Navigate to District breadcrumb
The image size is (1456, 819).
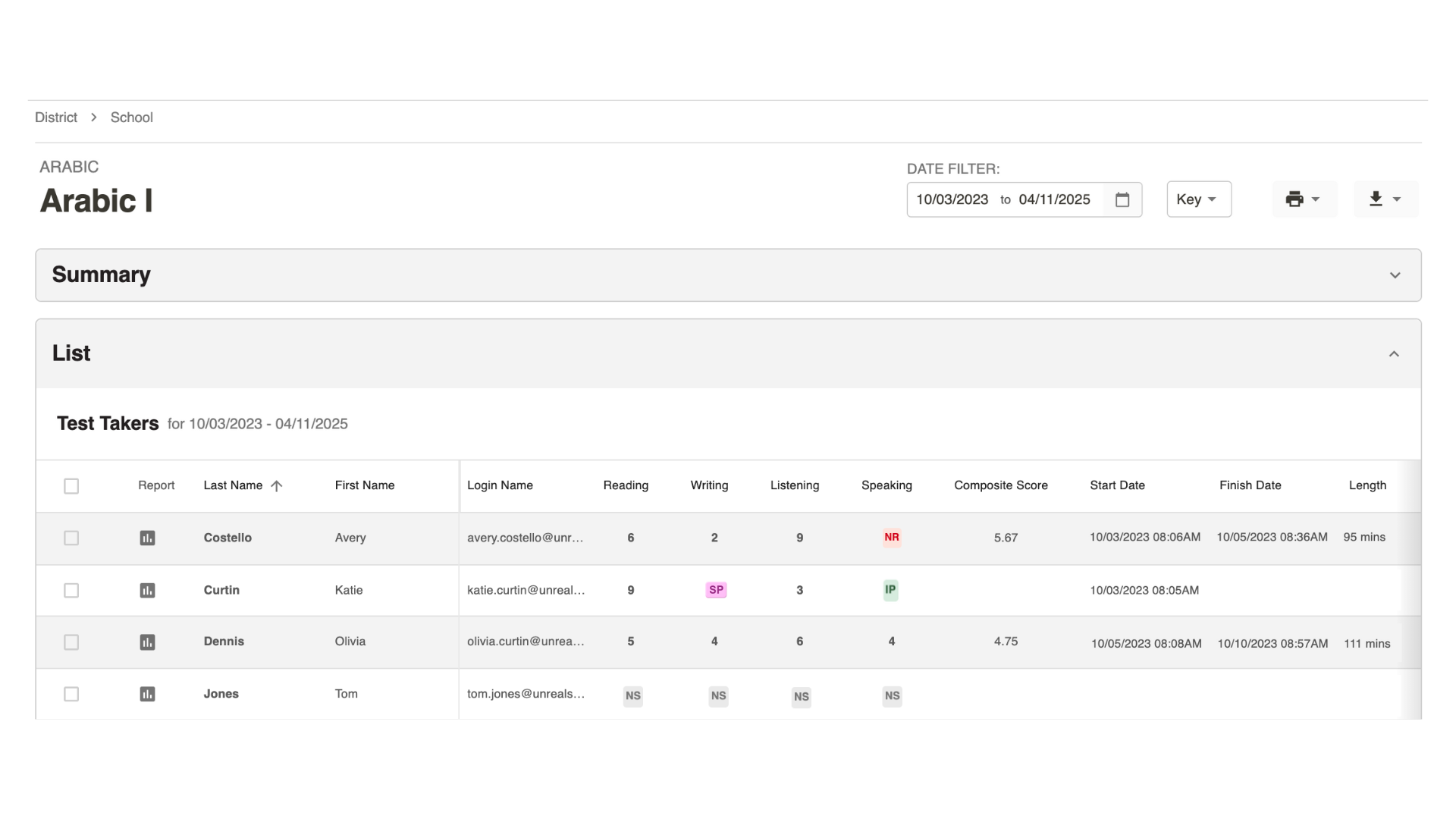[56, 118]
